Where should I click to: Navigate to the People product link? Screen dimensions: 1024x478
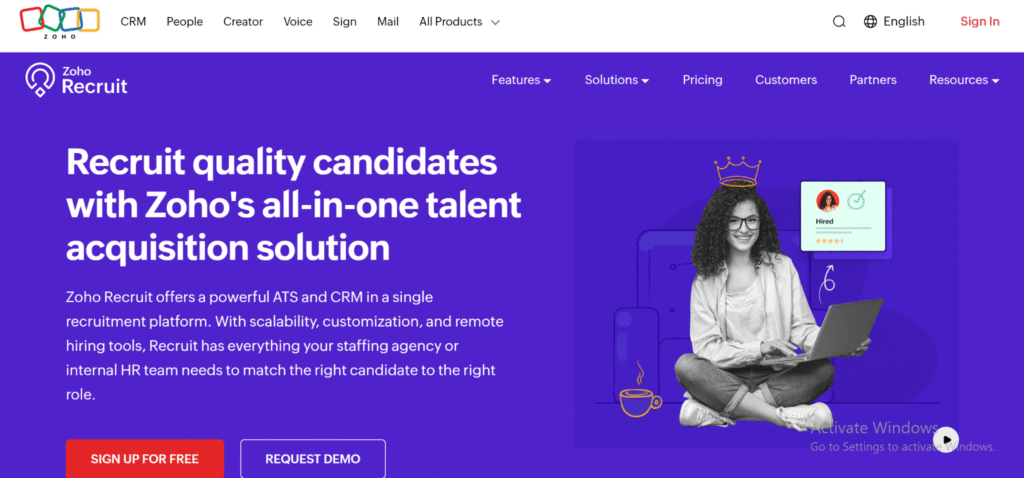click(x=184, y=22)
